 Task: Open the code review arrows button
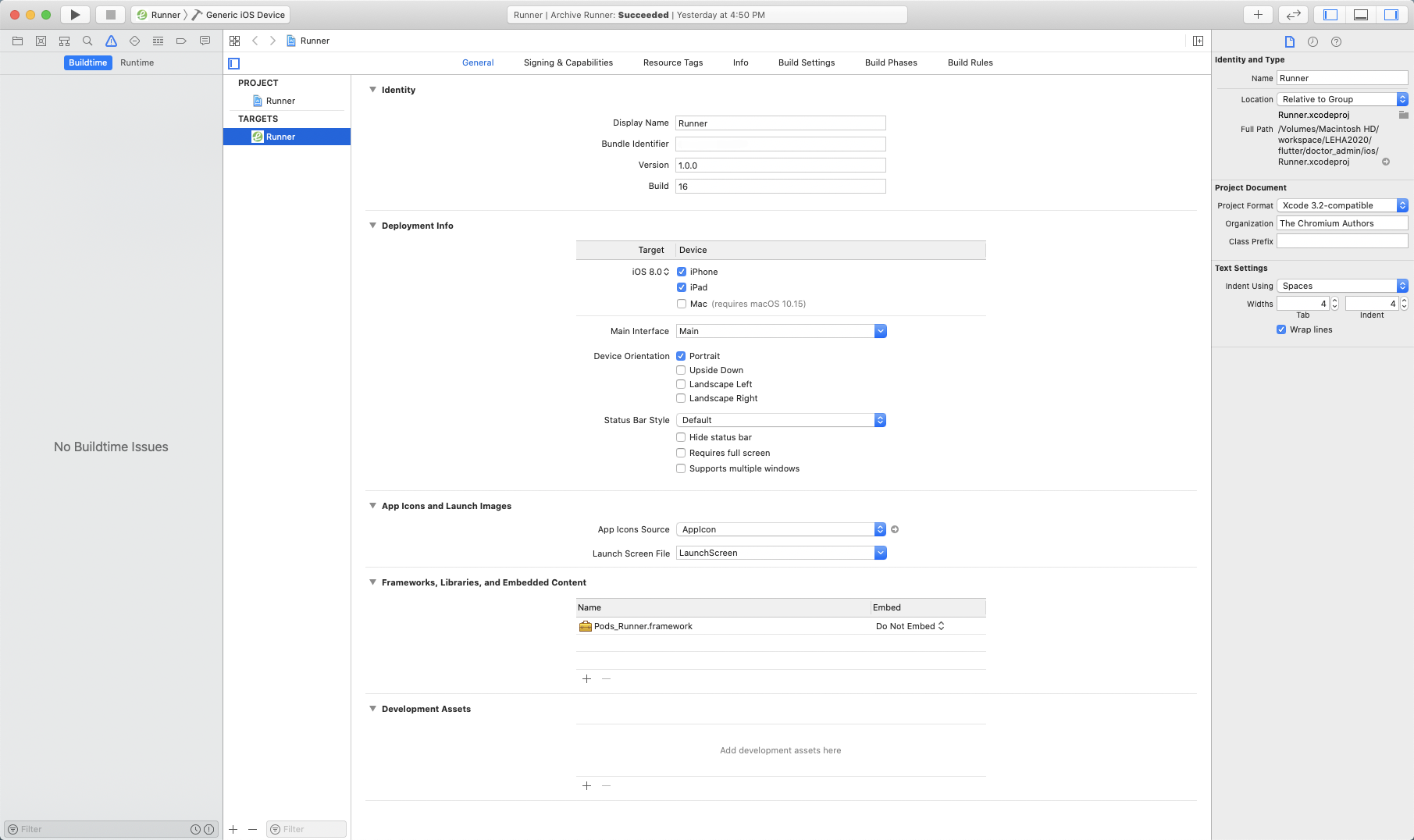click(1293, 15)
